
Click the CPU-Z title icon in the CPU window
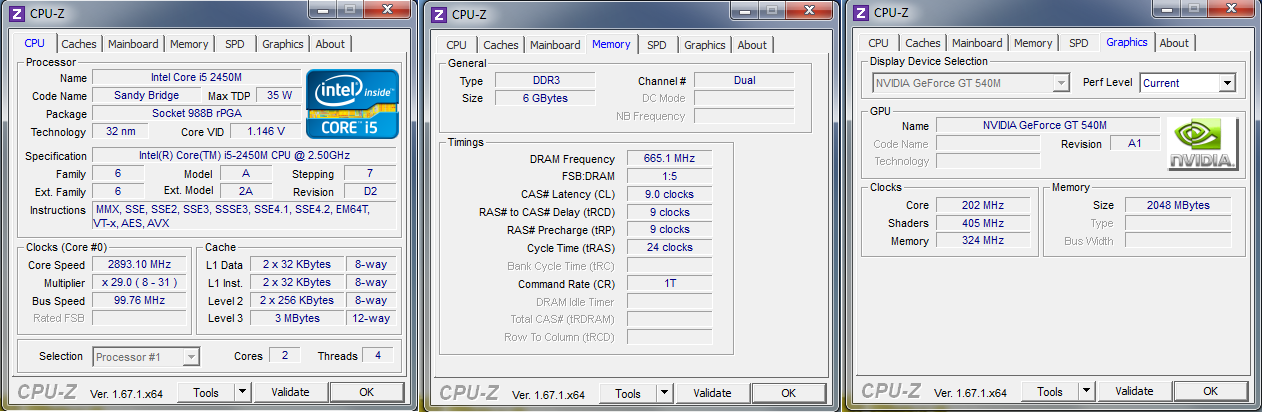coord(16,13)
